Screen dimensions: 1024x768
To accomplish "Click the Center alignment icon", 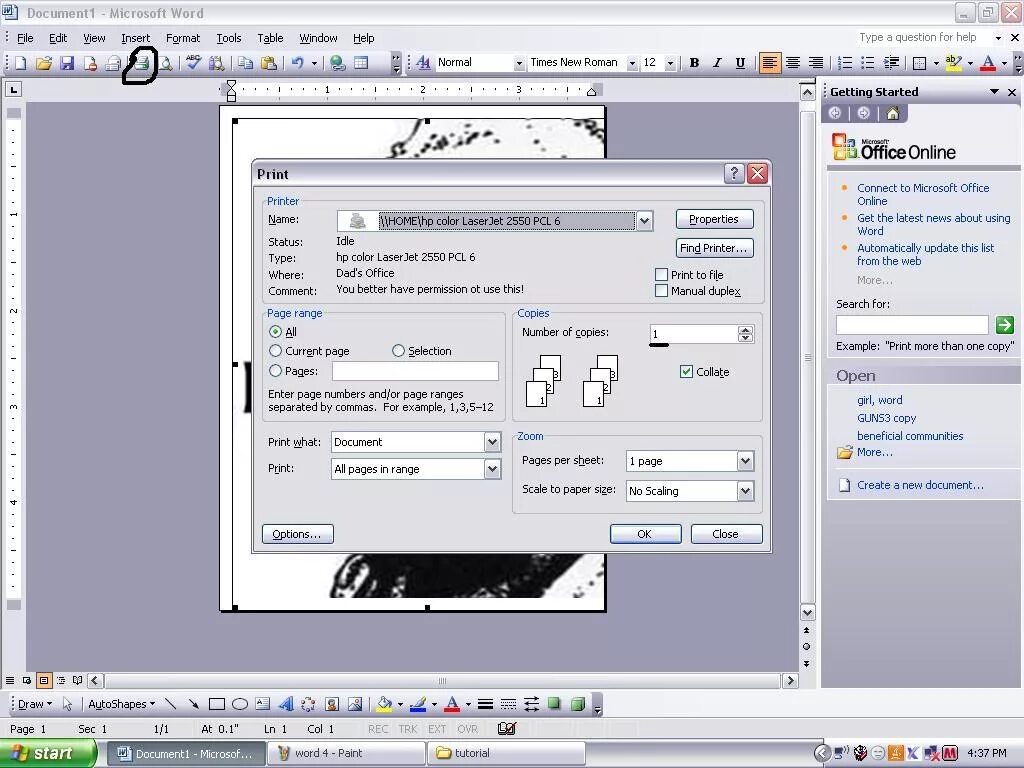I will point(793,63).
